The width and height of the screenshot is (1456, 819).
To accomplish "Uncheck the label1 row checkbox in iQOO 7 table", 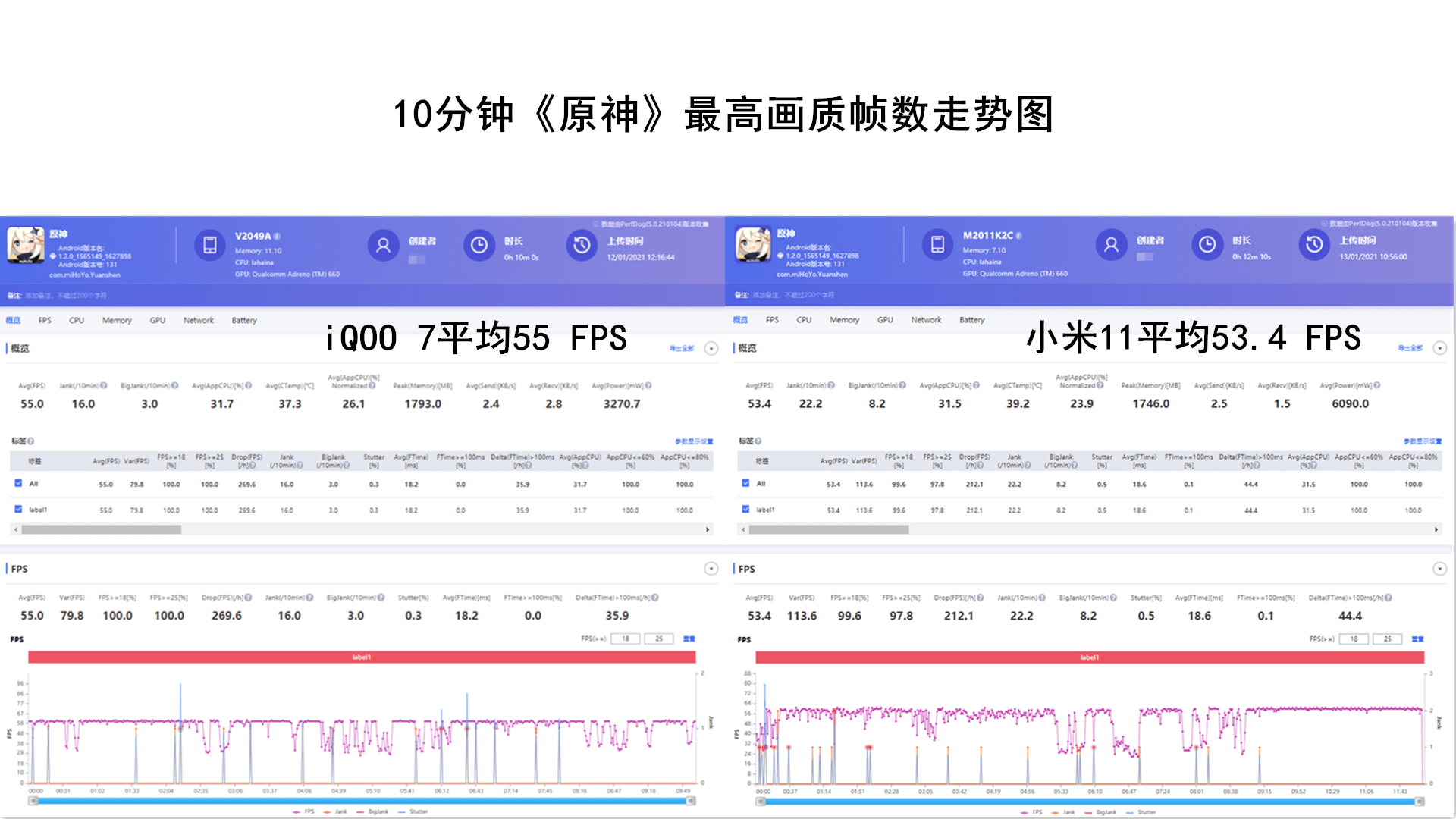I will (18, 510).
